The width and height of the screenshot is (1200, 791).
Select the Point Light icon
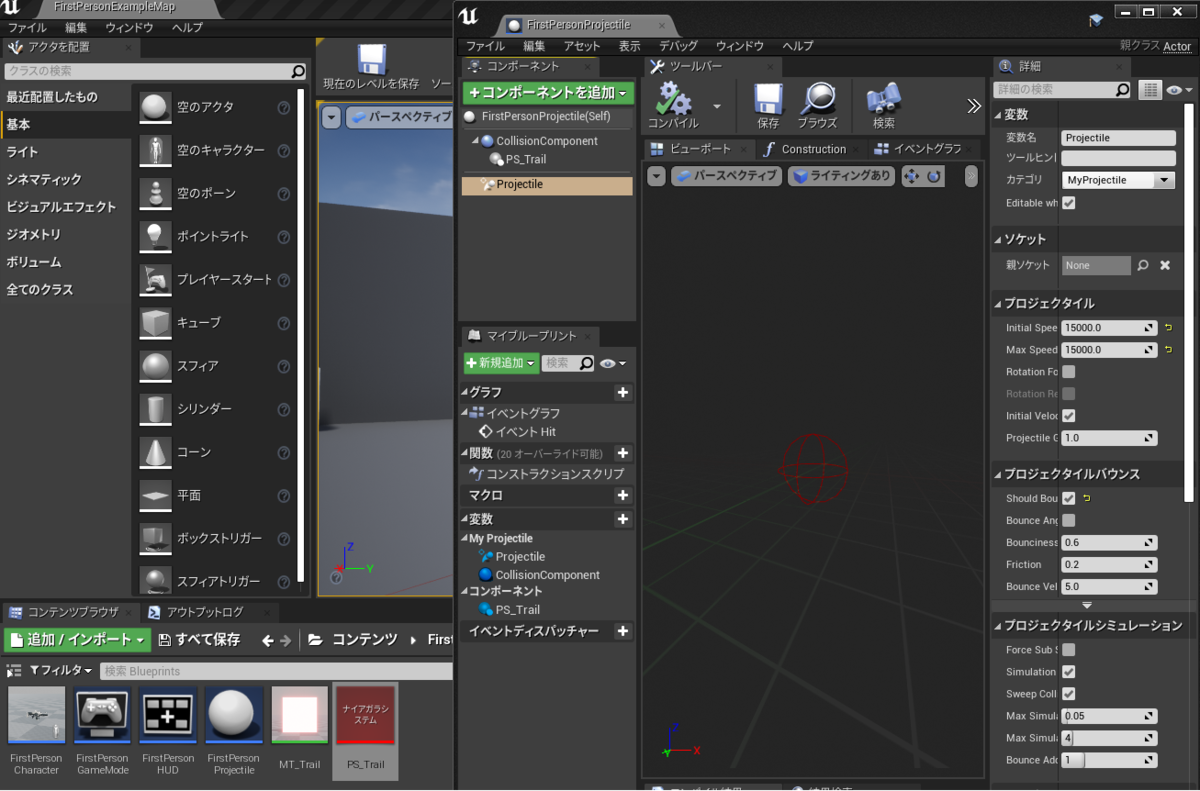pos(155,236)
